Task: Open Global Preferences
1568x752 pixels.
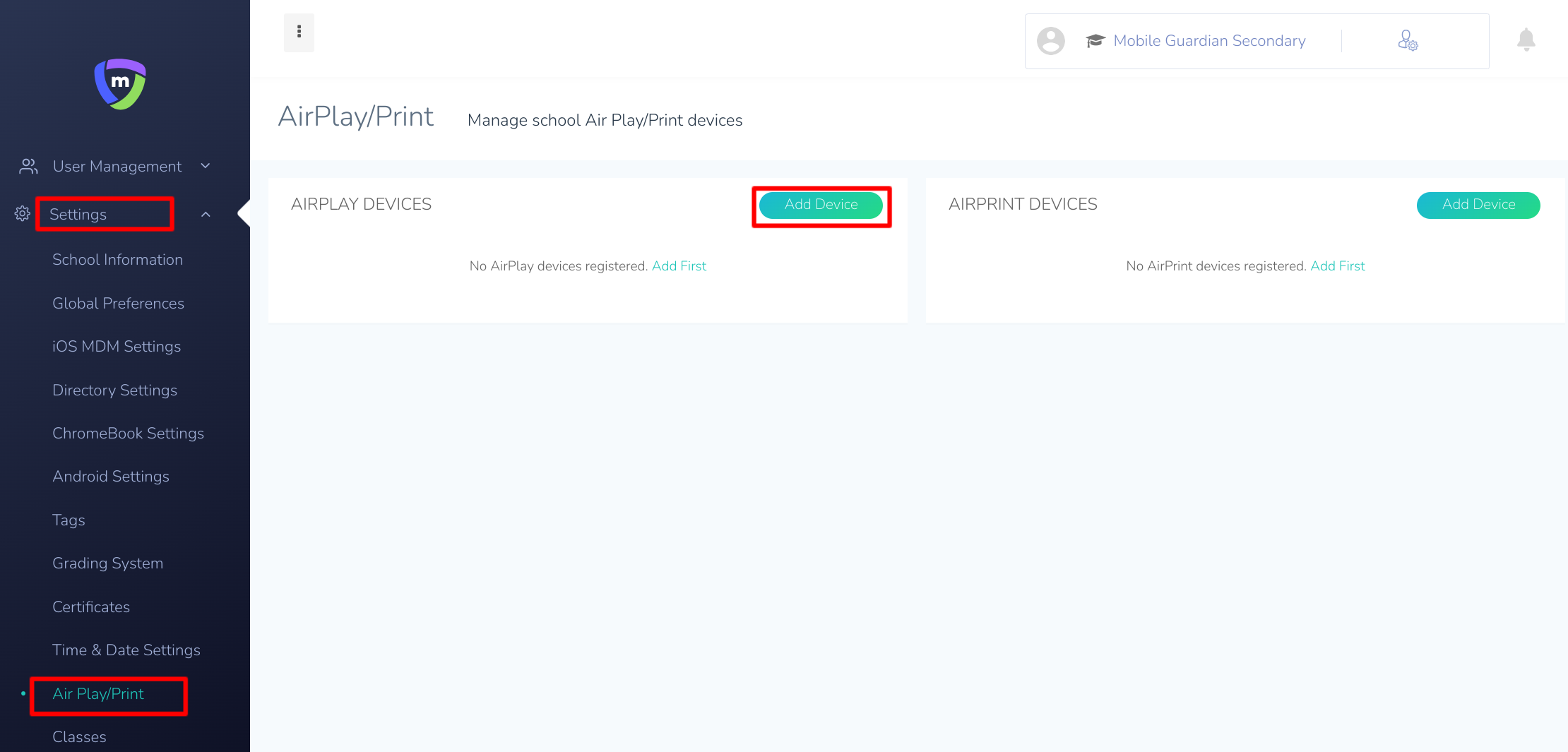Action: pos(118,303)
